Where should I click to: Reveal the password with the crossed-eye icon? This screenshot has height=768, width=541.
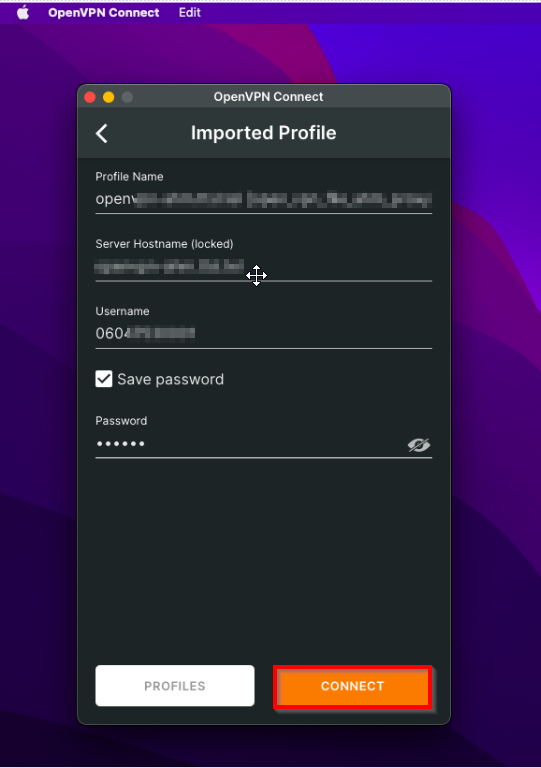[x=419, y=445]
